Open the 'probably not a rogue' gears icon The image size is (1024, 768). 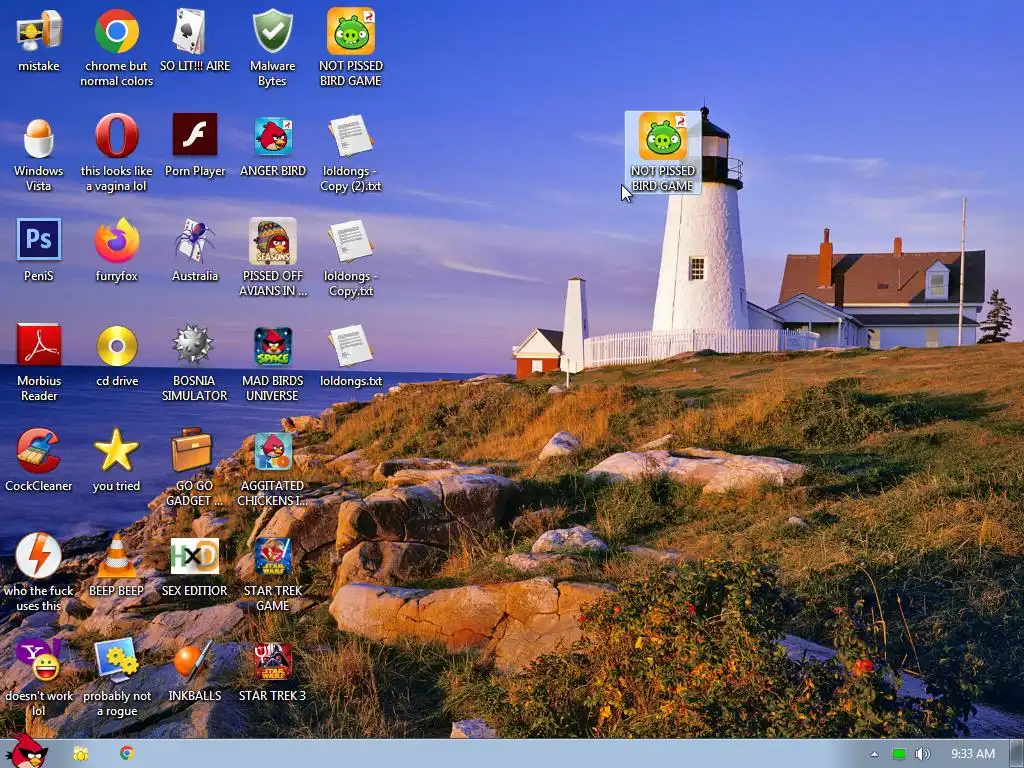116,660
